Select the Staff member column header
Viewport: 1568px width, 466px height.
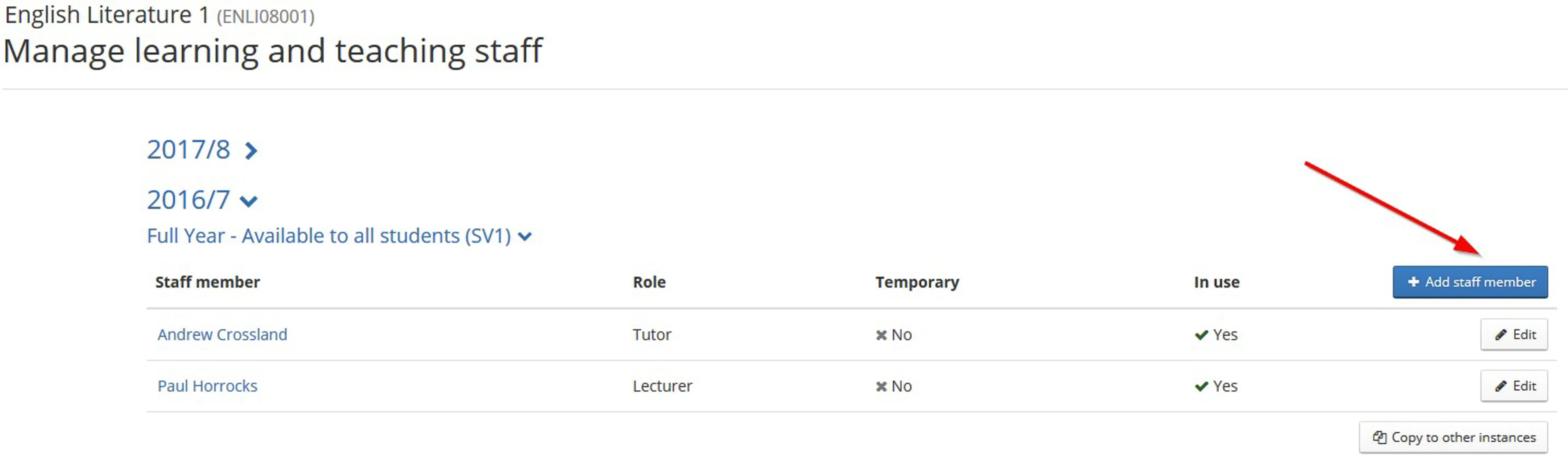click(207, 282)
